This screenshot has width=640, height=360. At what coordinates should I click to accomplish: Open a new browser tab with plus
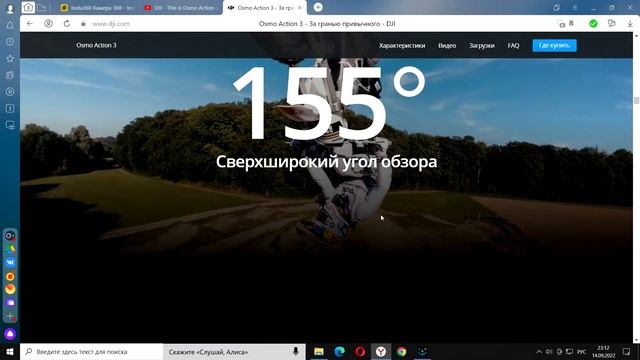pyautogui.click(x=318, y=7)
